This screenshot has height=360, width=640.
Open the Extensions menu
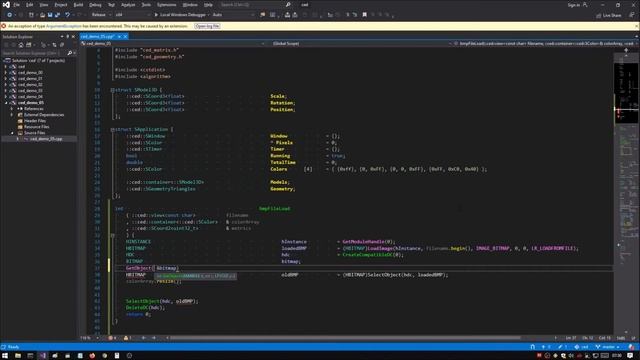click(167, 5)
